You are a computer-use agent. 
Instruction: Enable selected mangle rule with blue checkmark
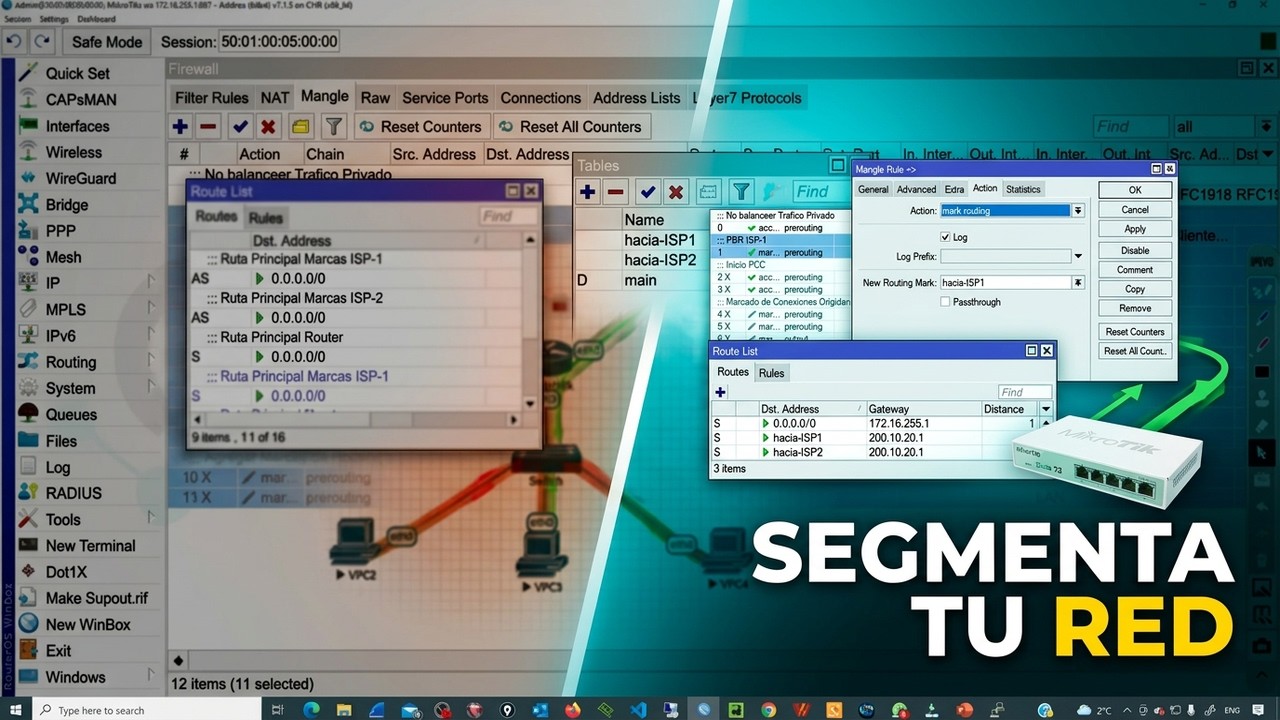[x=240, y=127]
